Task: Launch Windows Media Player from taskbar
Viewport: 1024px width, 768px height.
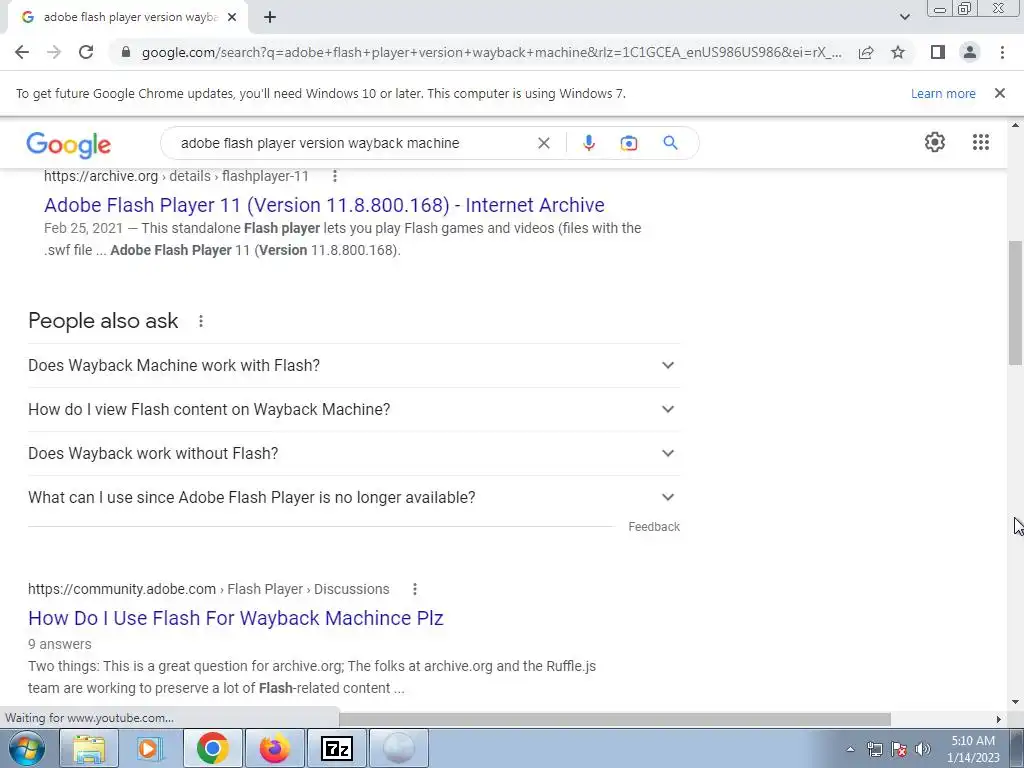Action: point(150,748)
